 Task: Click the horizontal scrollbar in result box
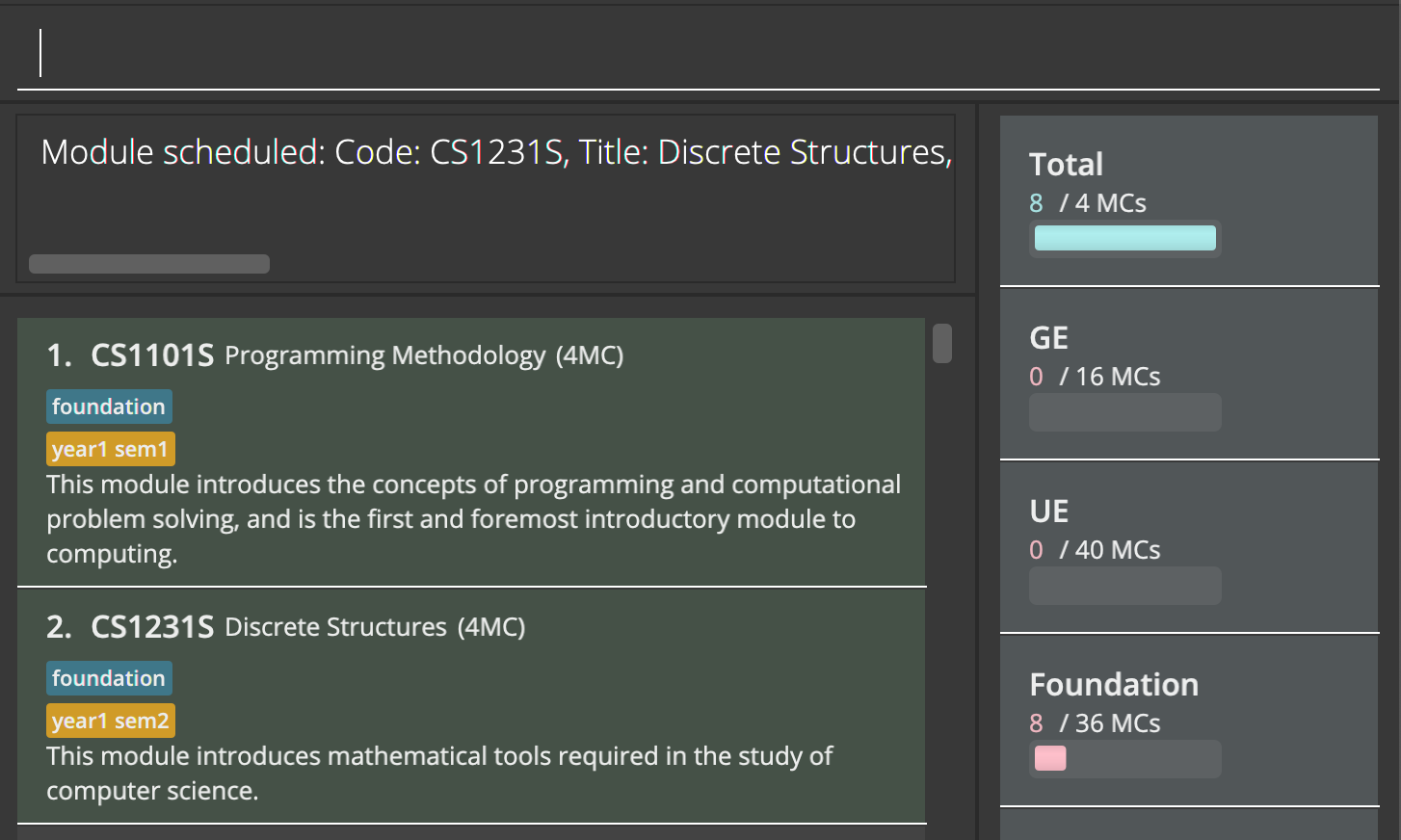point(149,264)
